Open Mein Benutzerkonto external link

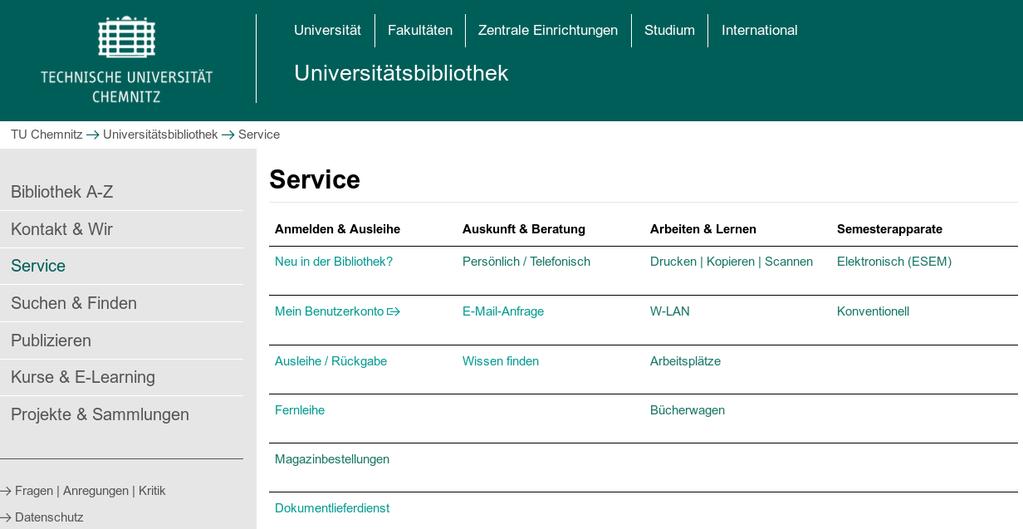pyautogui.click(x=337, y=312)
